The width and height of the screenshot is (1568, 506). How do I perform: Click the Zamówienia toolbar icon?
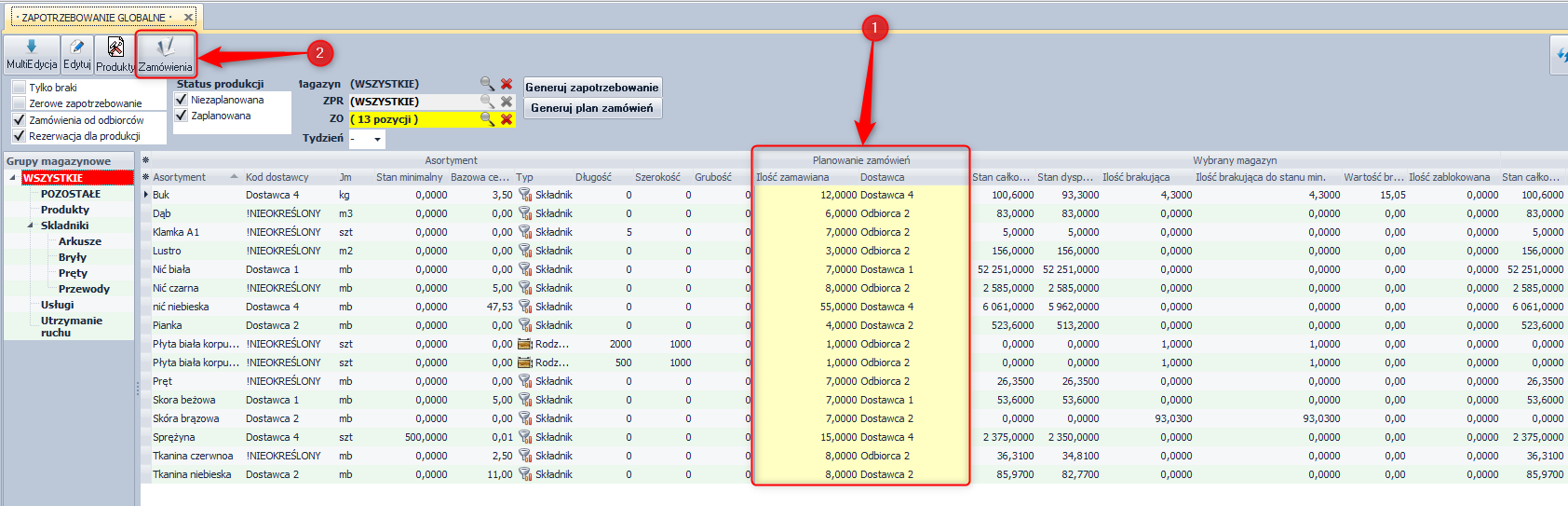(x=166, y=54)
